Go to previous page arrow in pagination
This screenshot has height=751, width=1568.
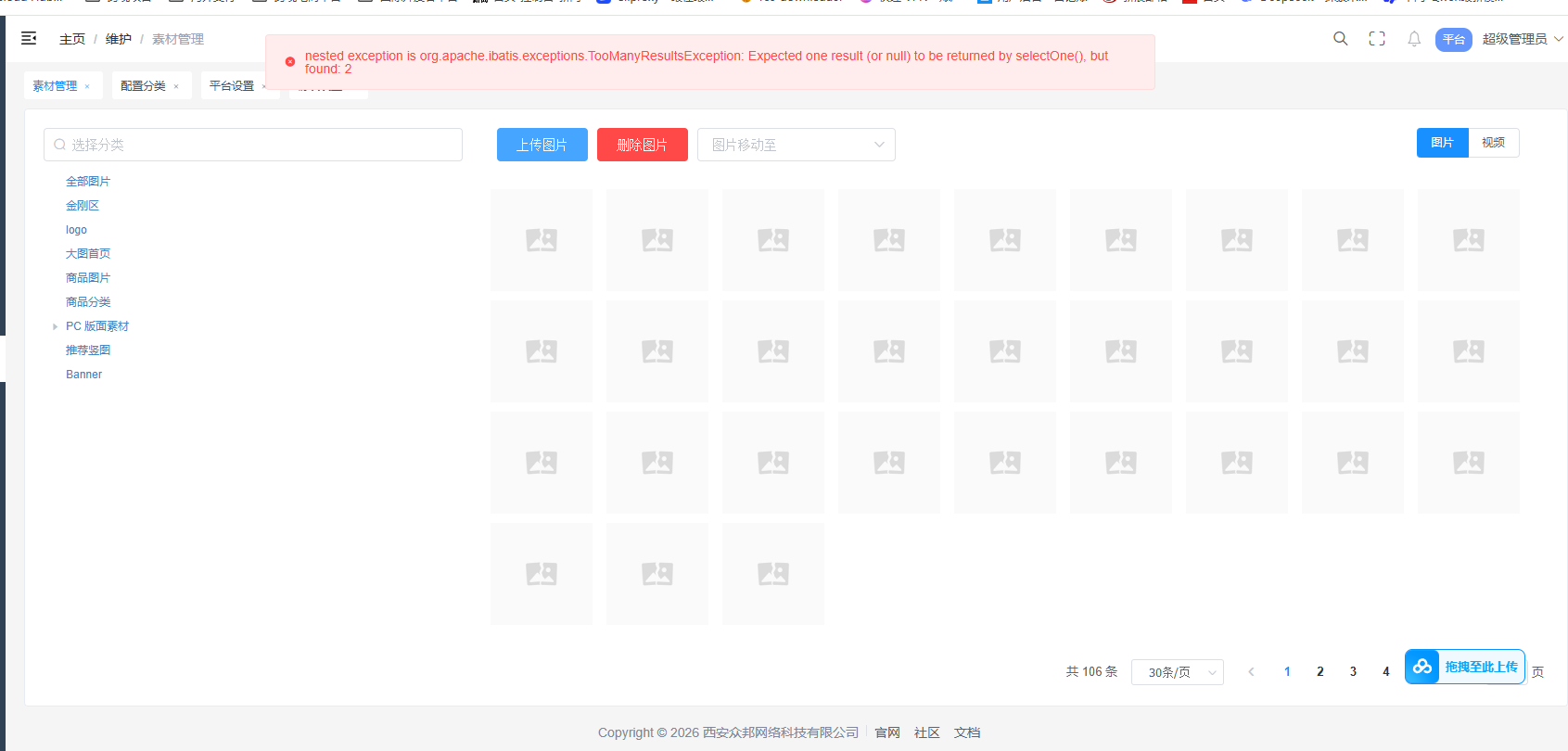(1251, 672)
